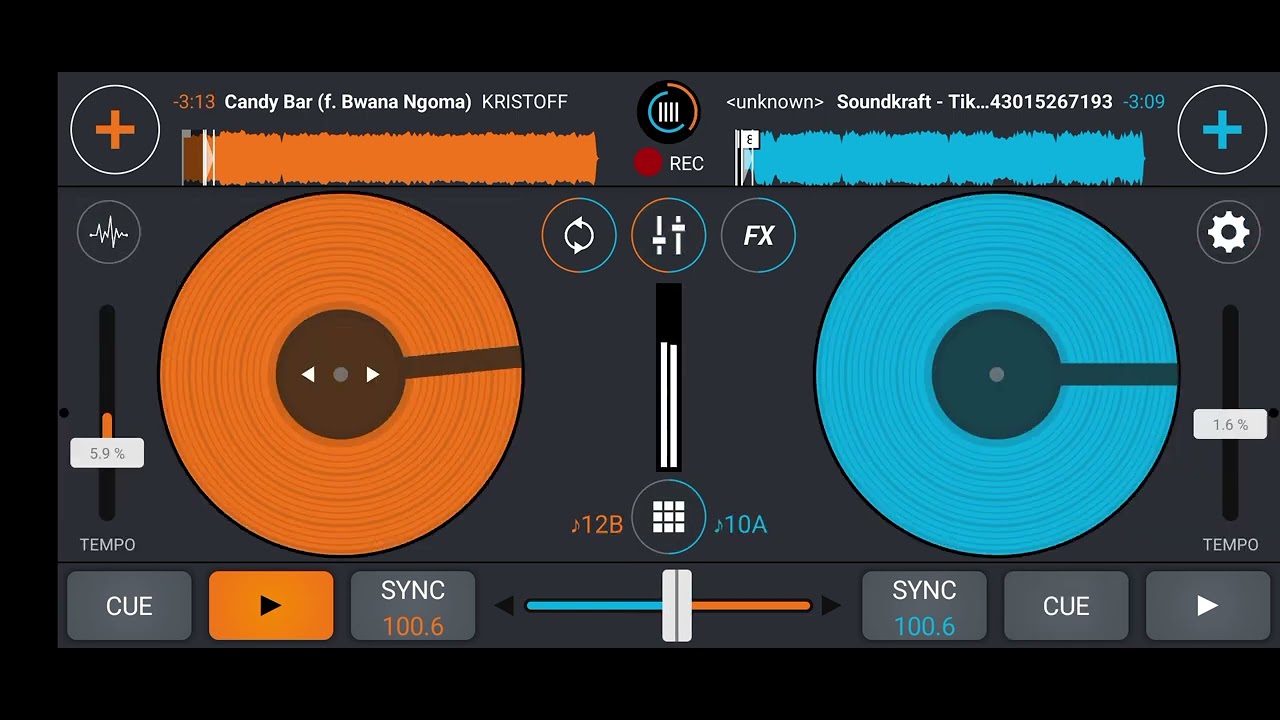Tap the automix circular icon above REC
Viewport: 1280px width, 720px height.
[x=669, y=112]
